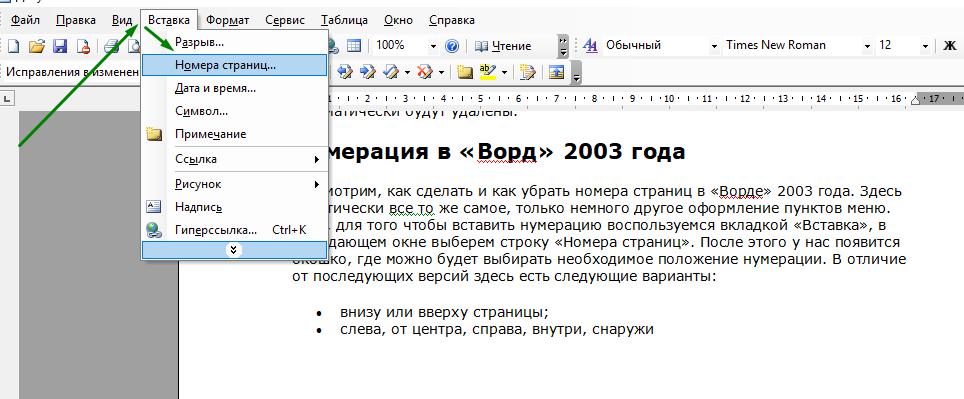Image resolution: width=964 pixels, height=399 pixels.
Task: Click the horizontal ruler at mark 10
Action: point(669,98)
